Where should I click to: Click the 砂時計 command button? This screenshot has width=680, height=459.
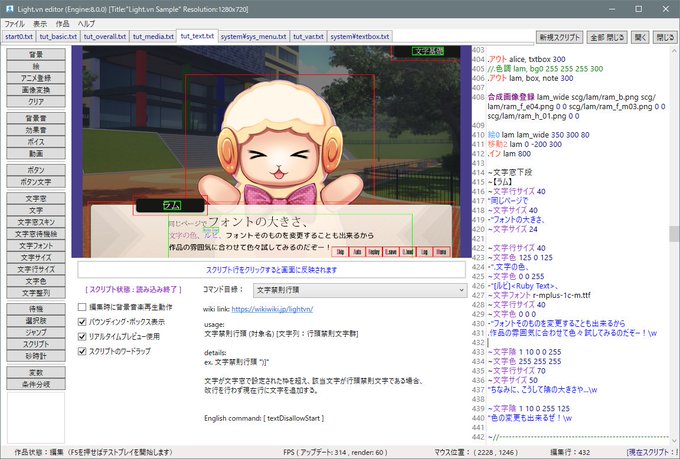point(36,356)
